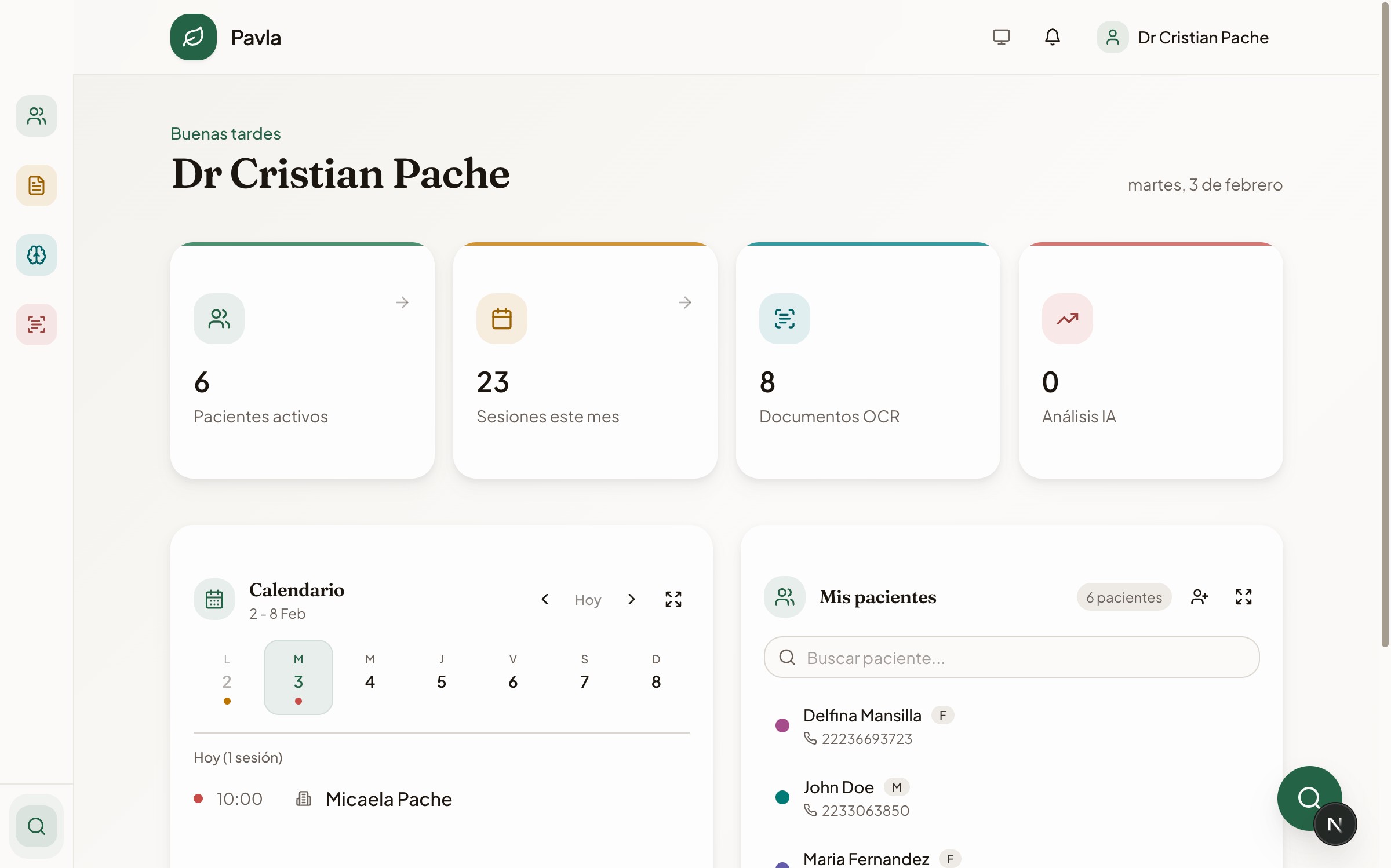Image resolution: width=1391 pixels, height=868 pixels.
Task: Go to previous week in calendar
Action: (545, 599)
